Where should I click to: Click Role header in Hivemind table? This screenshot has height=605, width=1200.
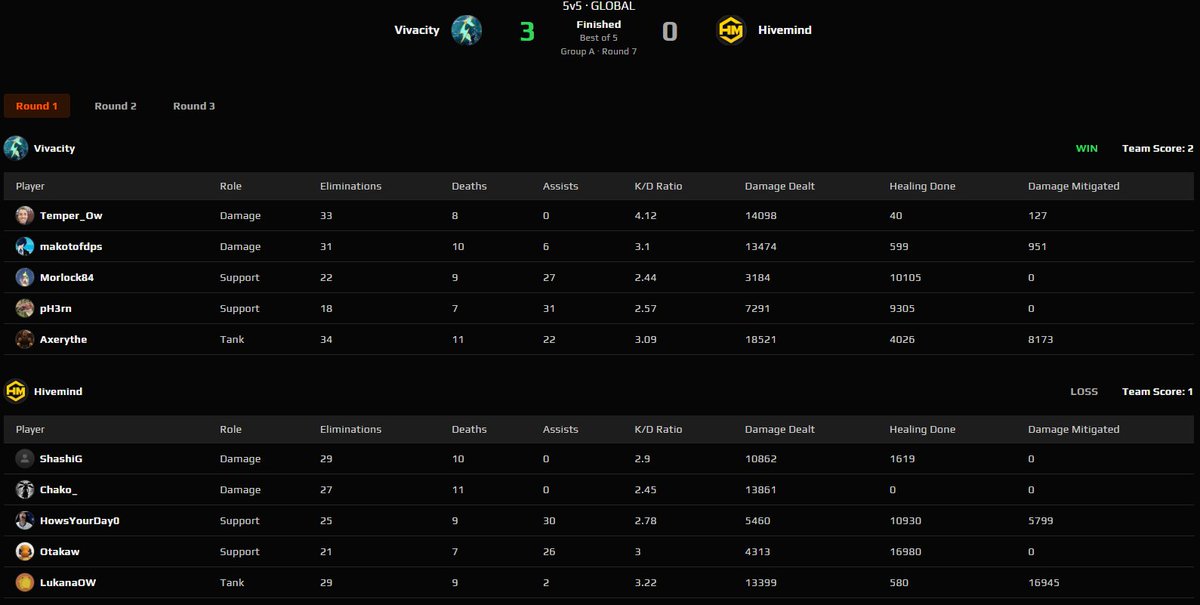[x=231, y=429]
